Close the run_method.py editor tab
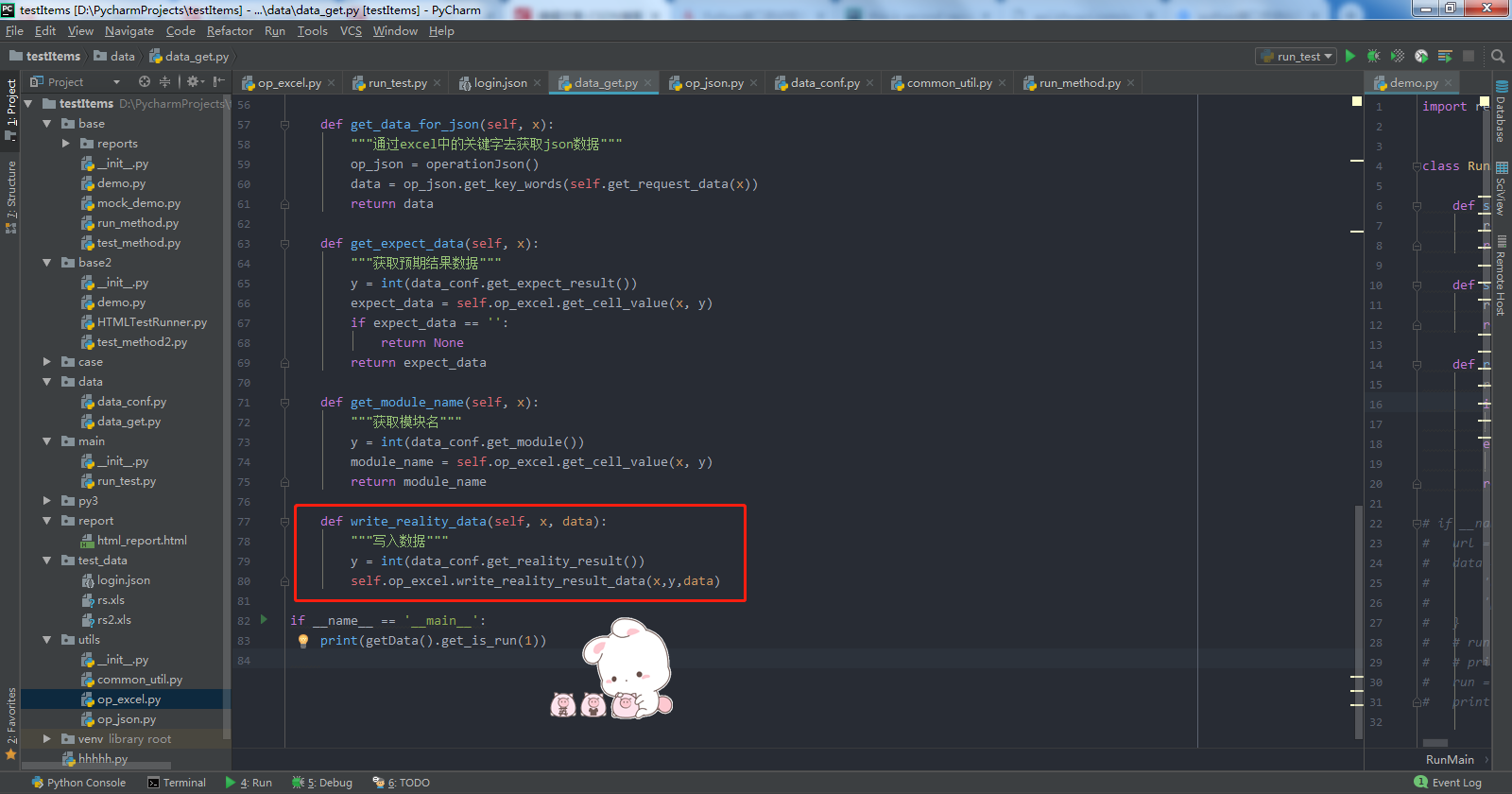The image size is (1512, 794). point(1130,83)
